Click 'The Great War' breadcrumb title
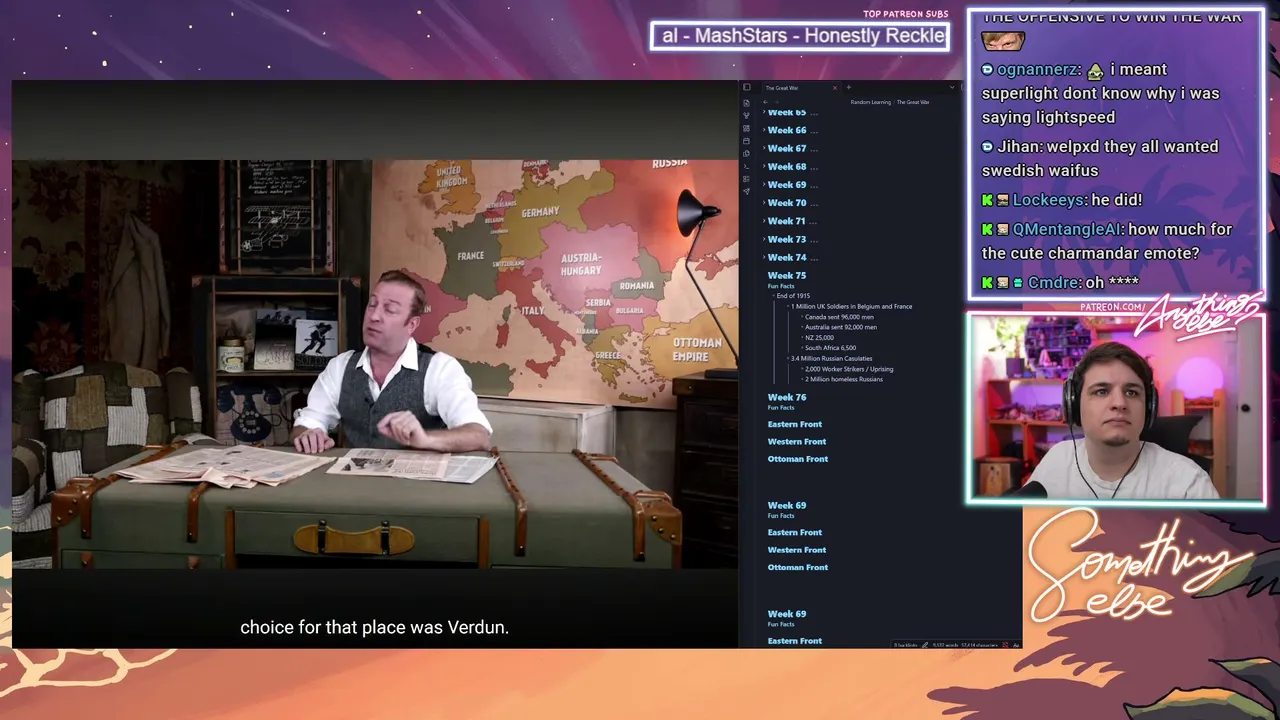This screenshot has width=1280, height=720. [x=913, y=102]
